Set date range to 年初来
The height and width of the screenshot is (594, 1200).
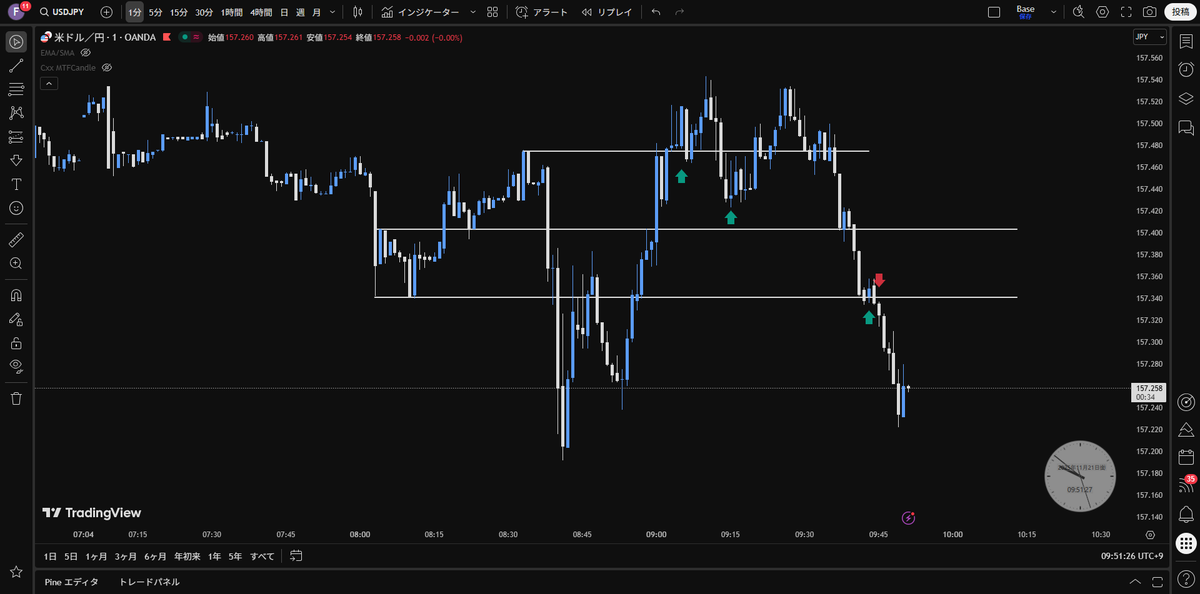click(x=187, y=556)
